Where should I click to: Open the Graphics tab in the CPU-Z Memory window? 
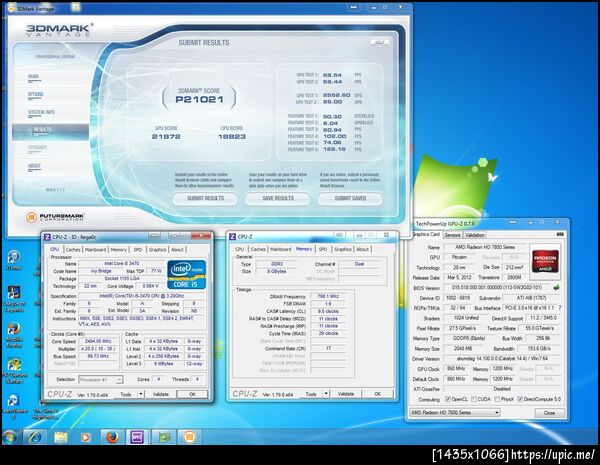pos(342,249)
